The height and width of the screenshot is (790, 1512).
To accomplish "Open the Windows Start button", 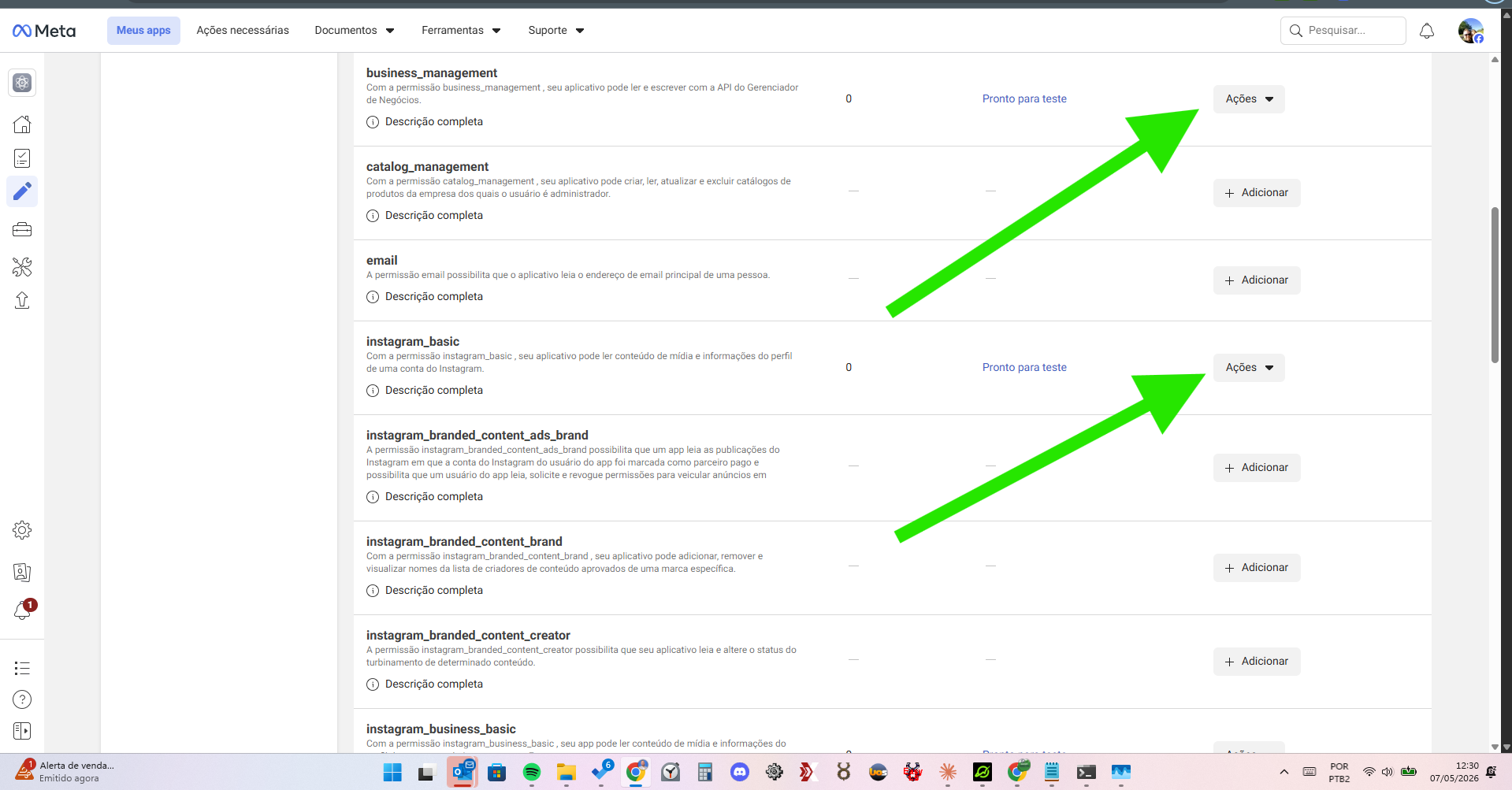I will point(392,773).
